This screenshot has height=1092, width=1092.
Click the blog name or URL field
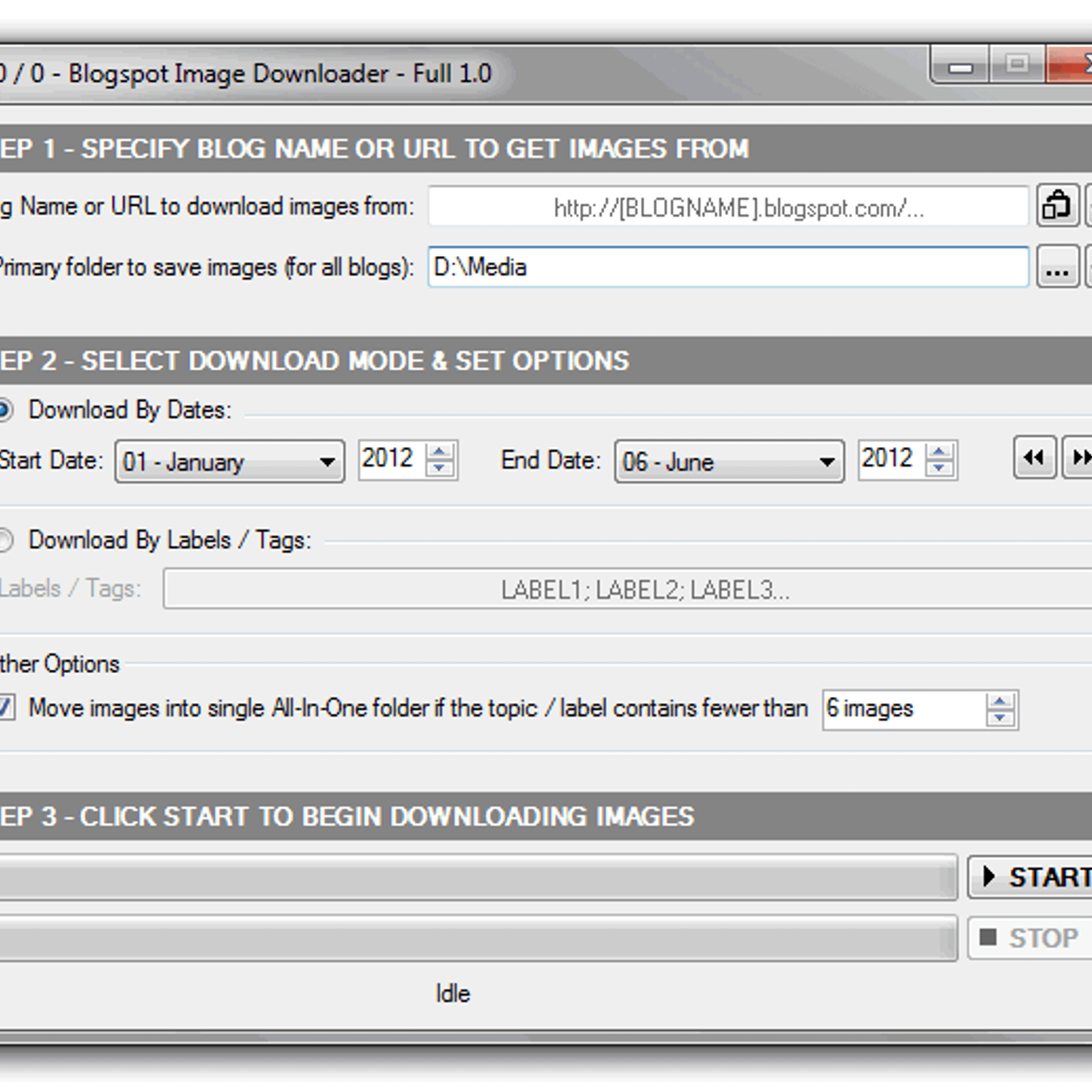click(728, 206)
